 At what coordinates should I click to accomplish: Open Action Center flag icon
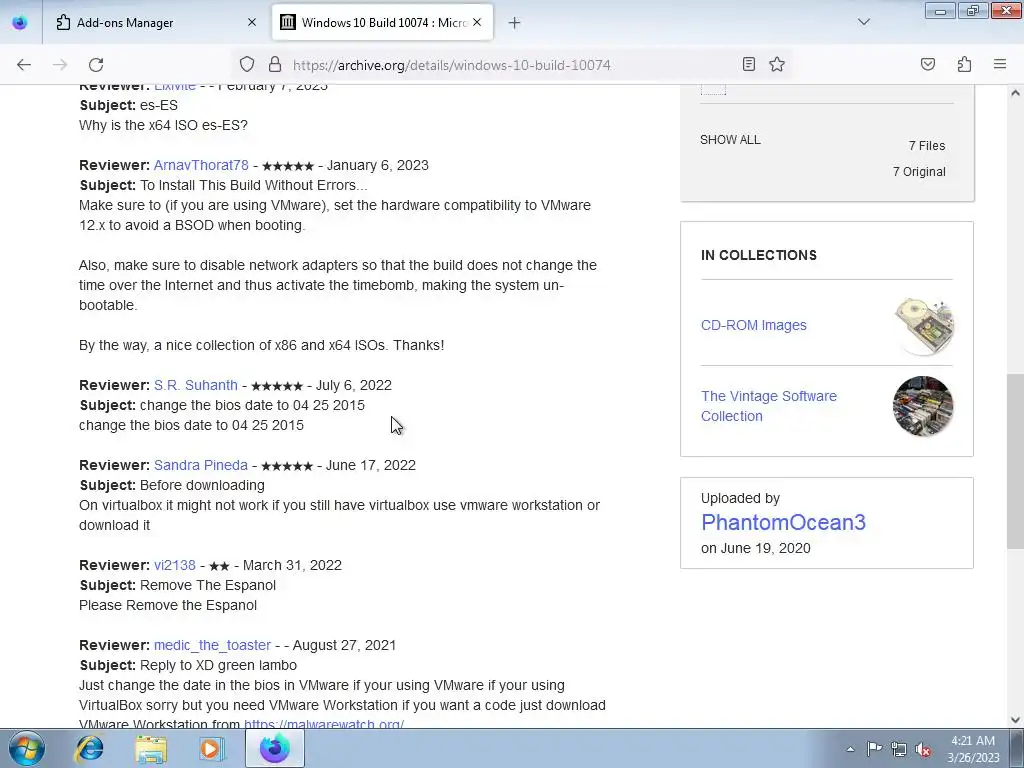[x=874, y=749]
